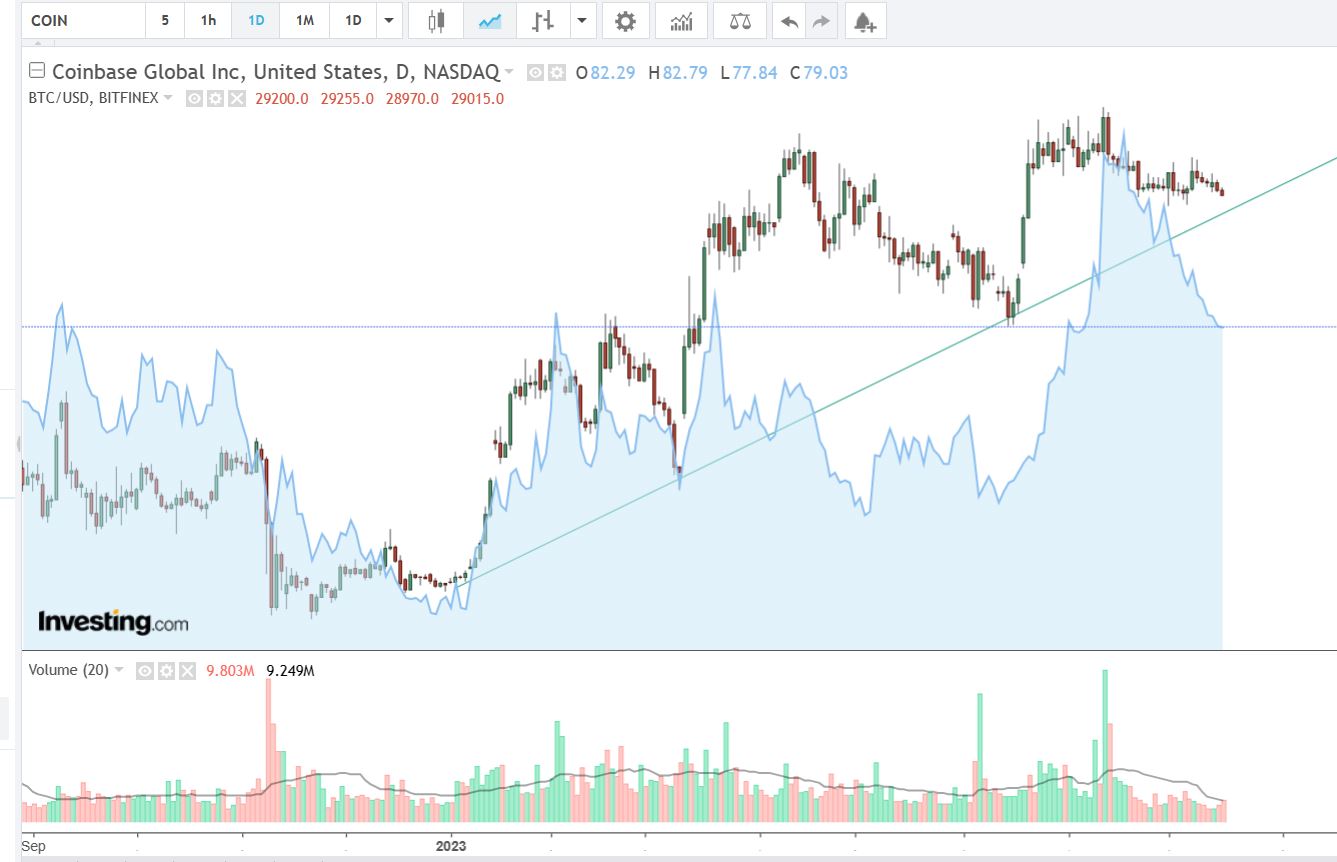Open the Investing.com logo link
Viewport: 1337px width, 862px height.
coord(113,621)
